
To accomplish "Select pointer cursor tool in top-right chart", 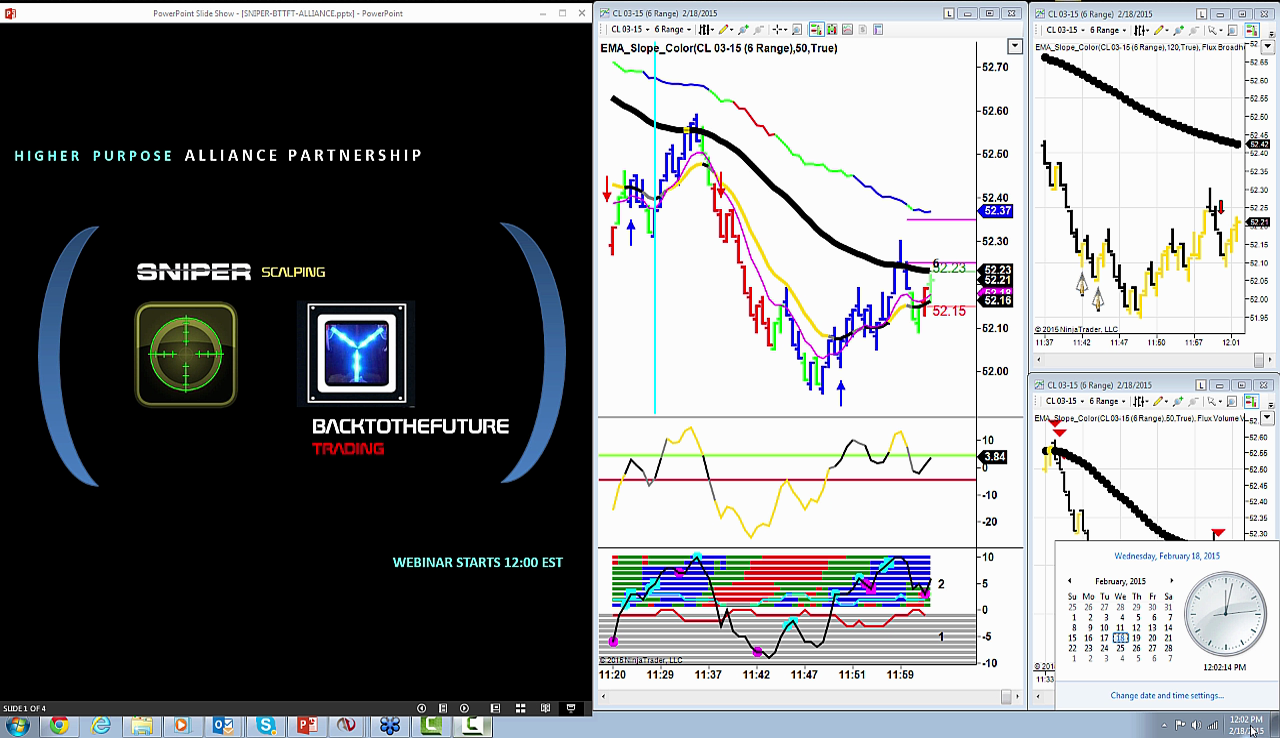I will pyautogui.click(x=1215, y=31).
